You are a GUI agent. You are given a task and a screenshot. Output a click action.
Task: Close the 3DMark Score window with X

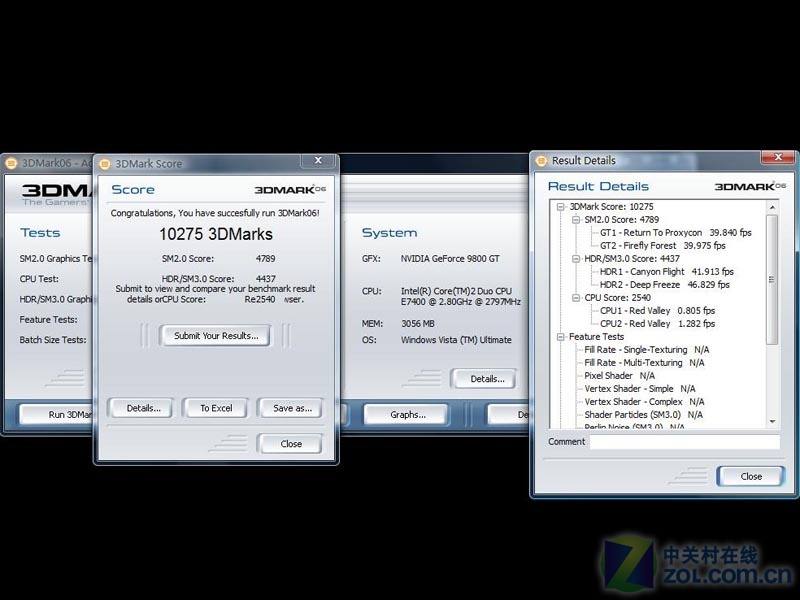click(x=318, y=161)
